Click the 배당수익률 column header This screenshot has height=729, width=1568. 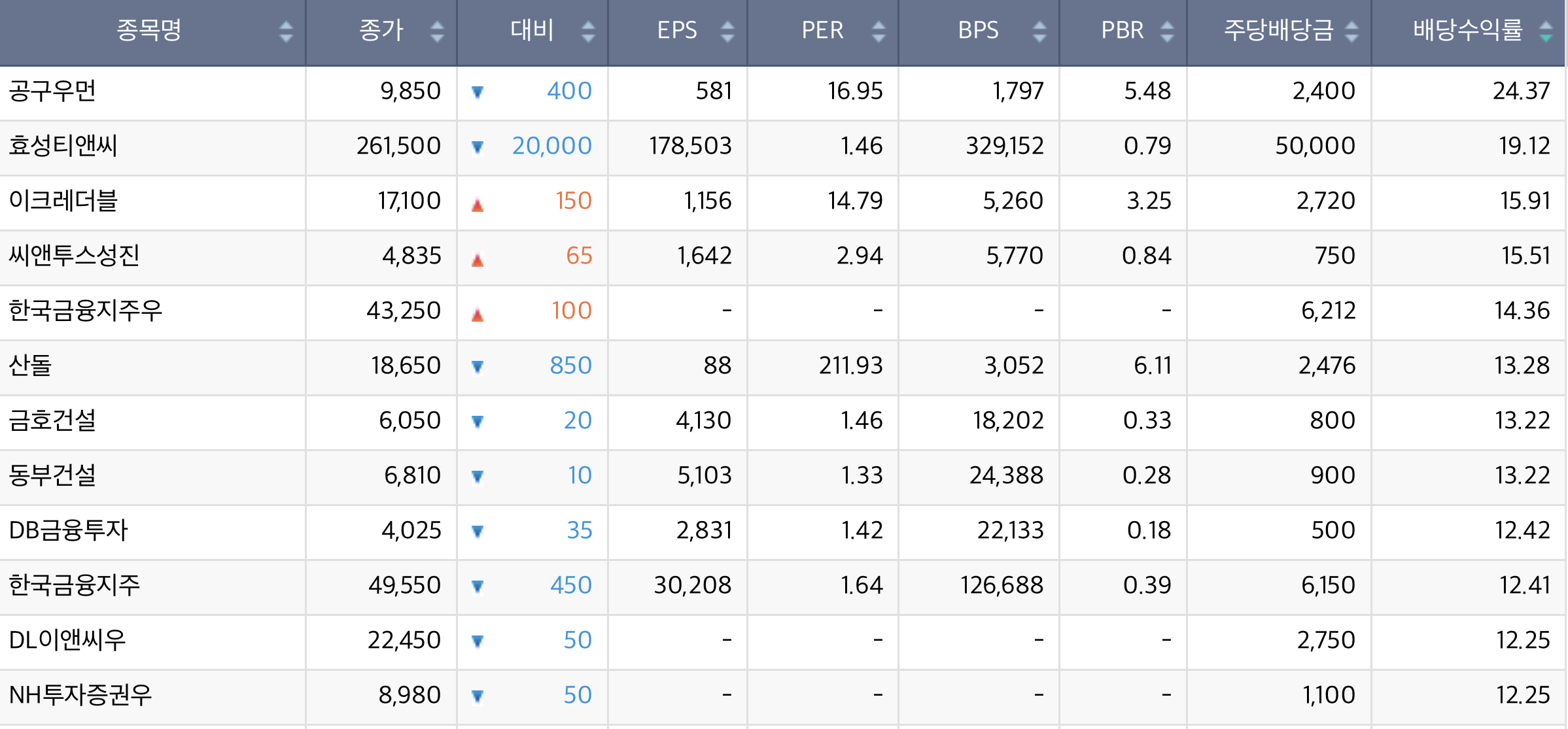click(x=1469, y=32)
